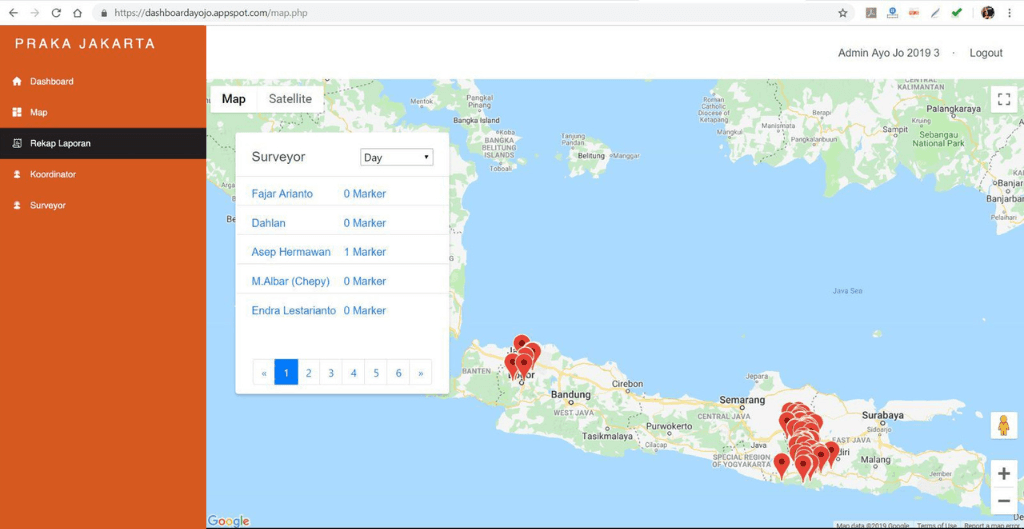Open Rekap Laporan menu item
The height and width of the screenshot is (529, 1024).
point(60,143)
